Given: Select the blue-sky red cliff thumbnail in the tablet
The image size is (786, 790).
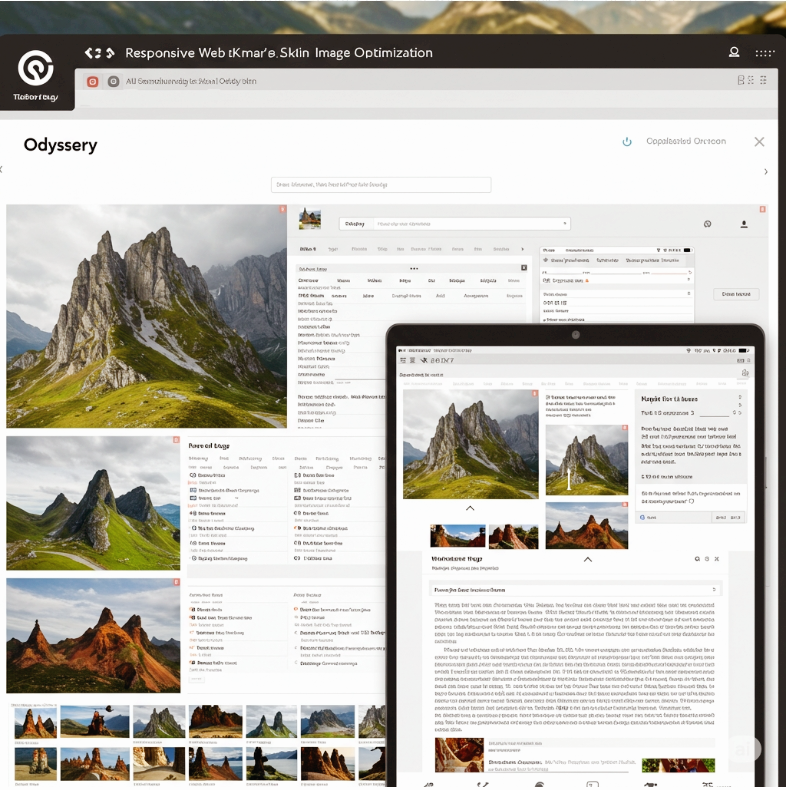Looking at the screenshot, I should click(457, 536).
